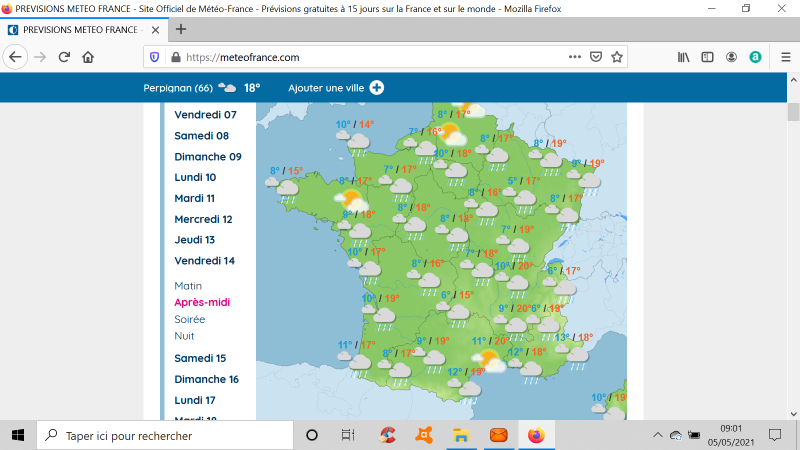Screen dimensions: 800x450
Task: Open Firefox hamburger menu
Action: tap(786, 57)
